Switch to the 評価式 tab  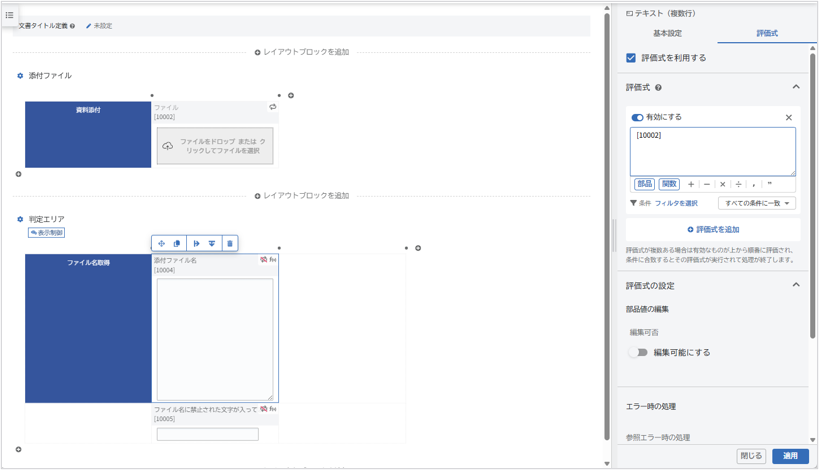767,33
